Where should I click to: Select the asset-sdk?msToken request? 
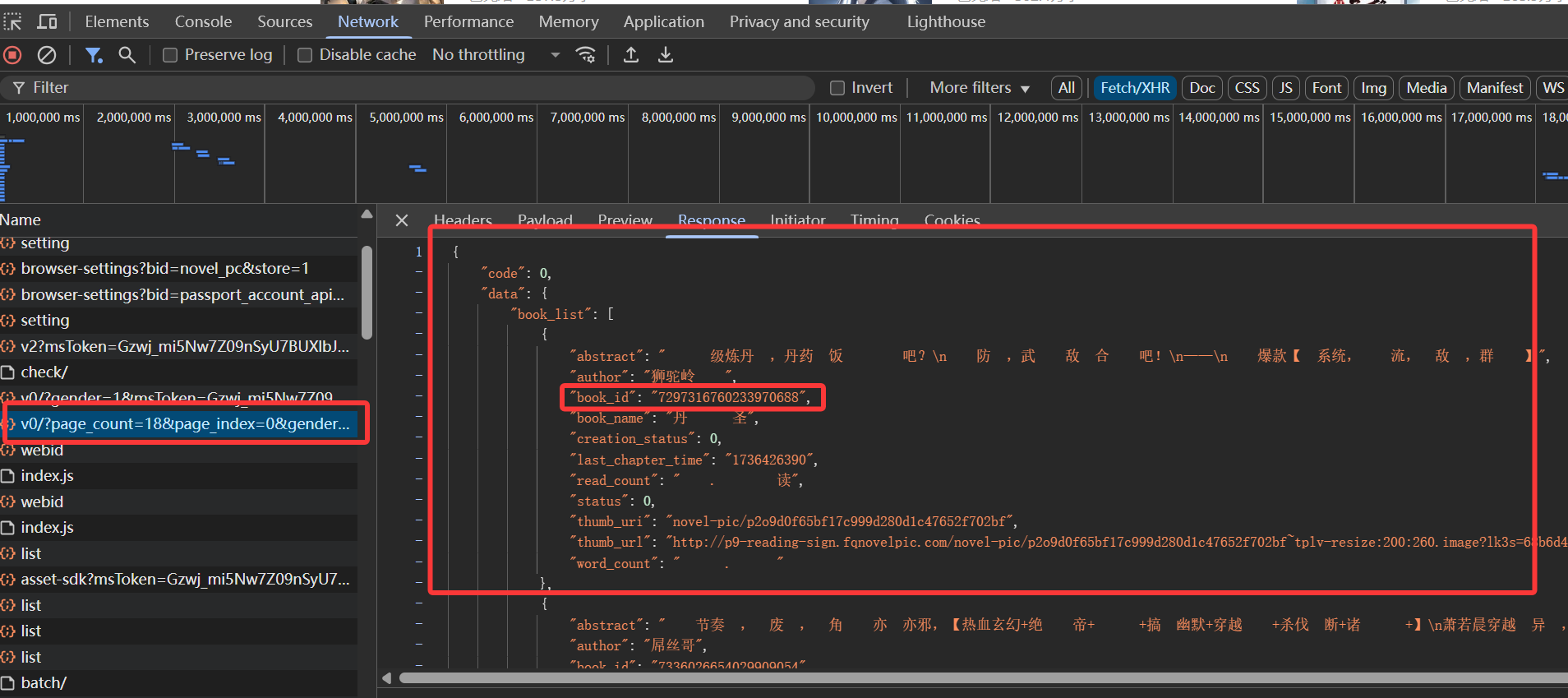(x=179, y=580)
